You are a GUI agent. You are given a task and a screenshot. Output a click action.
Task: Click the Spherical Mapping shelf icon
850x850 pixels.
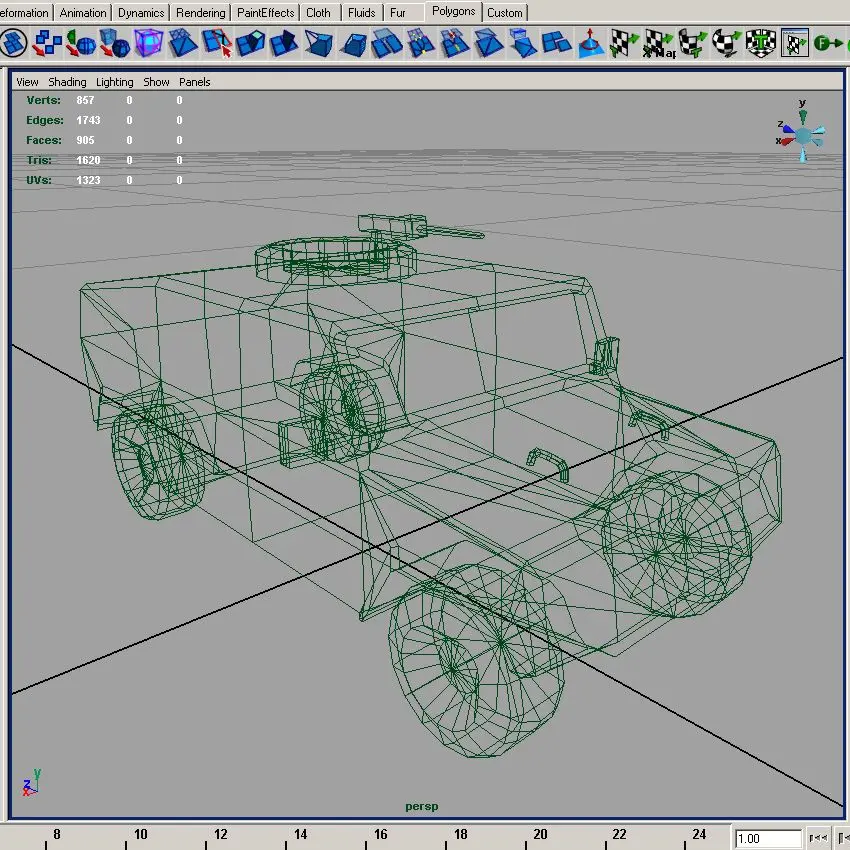[726, 43]
